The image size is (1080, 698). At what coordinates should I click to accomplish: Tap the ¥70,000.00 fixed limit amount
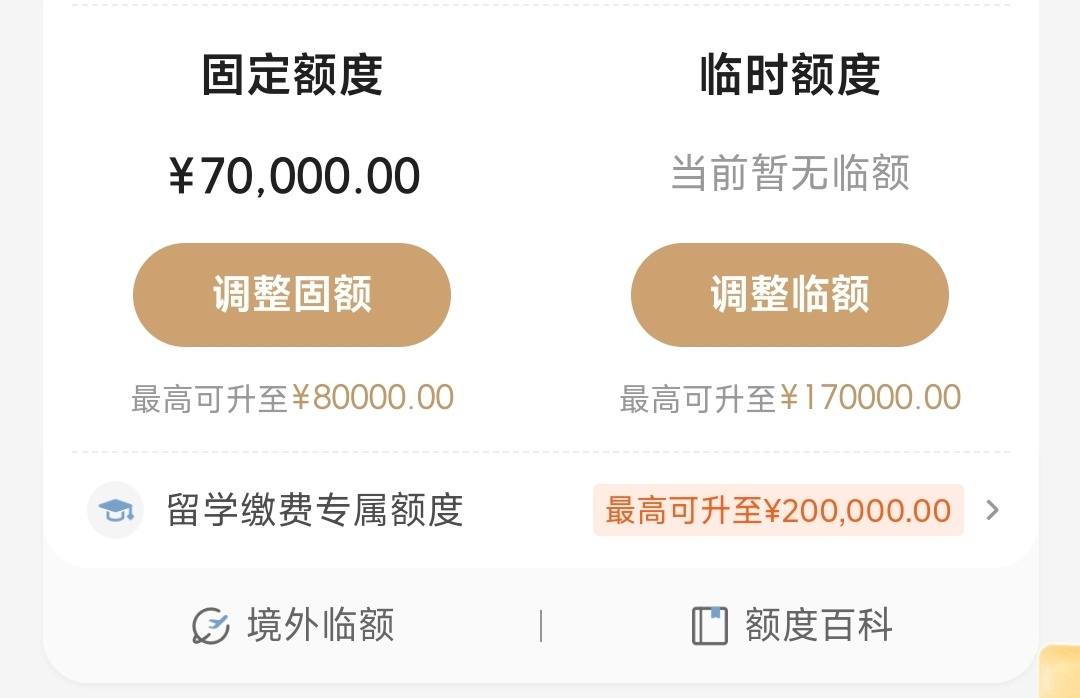tap(294, 176)
